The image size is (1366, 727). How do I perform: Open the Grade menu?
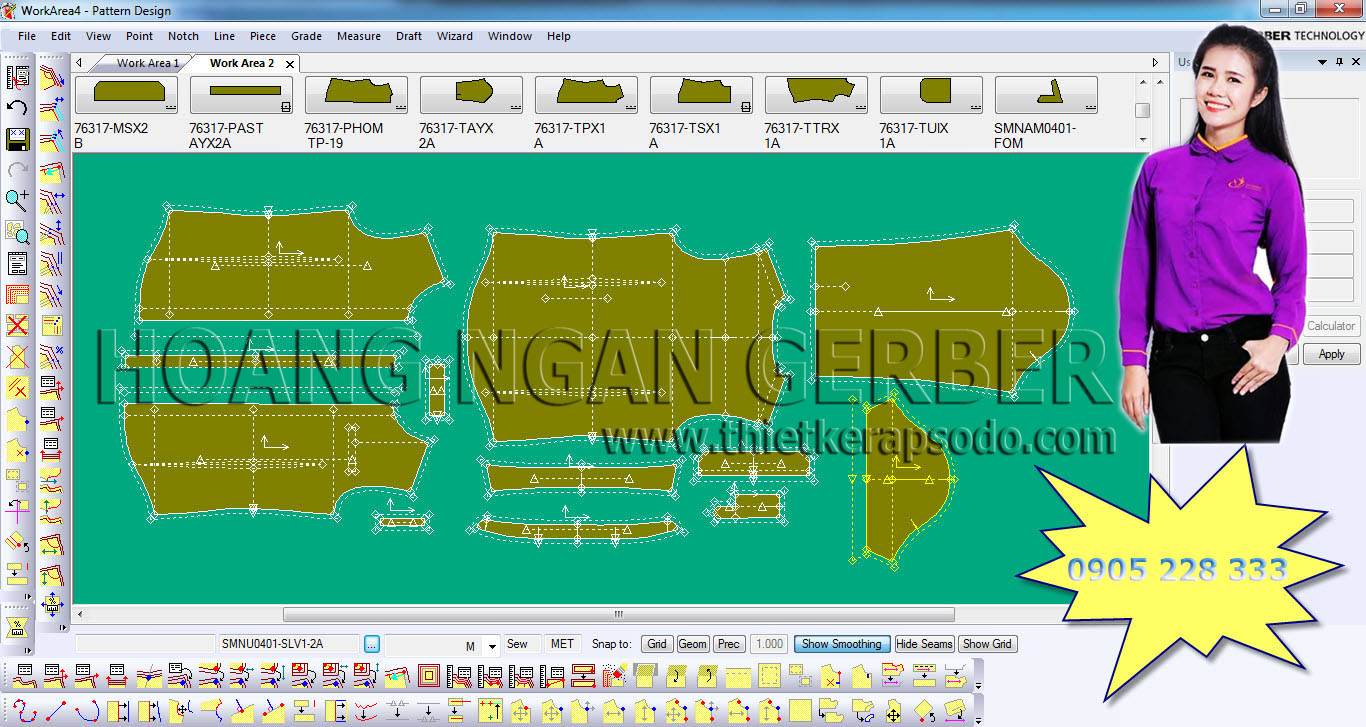coord(306,36)
